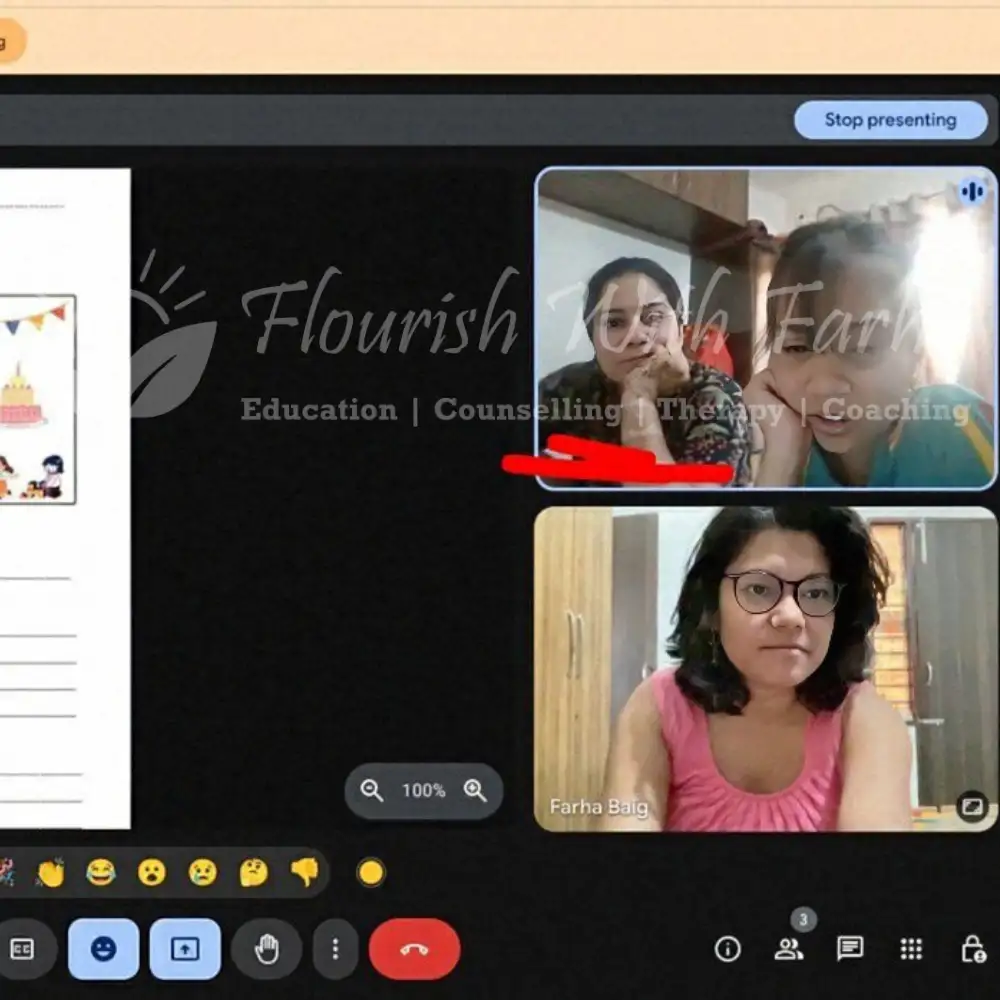The width and height of the screenshot is (1000, 1000).
Task: Leave the call with red hang-up button
Action: (x=414, y=949)
